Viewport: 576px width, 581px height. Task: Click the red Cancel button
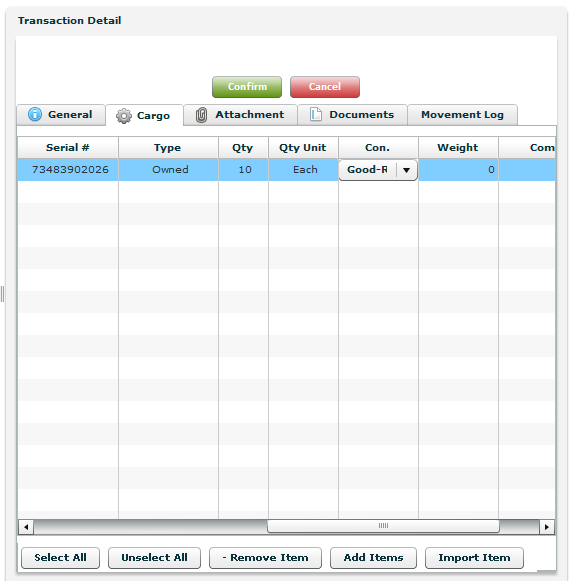point(325,87)
